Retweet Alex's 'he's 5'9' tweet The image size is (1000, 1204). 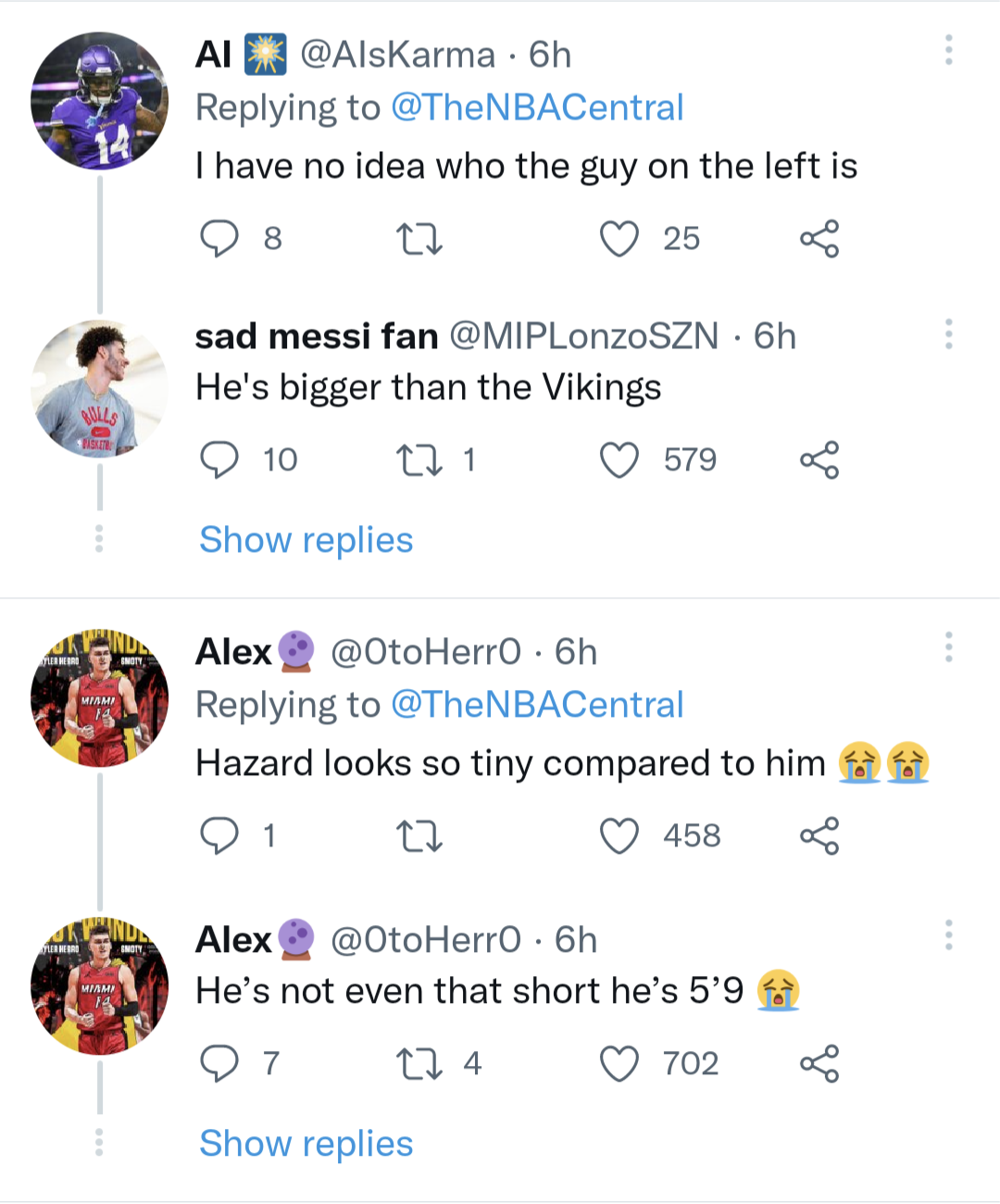[419, 1064]
